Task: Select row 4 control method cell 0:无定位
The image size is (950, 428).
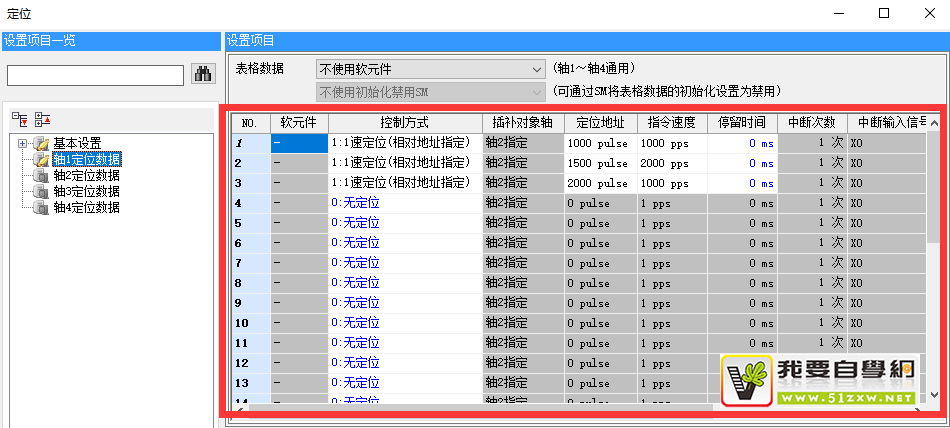Action: point(405,203)
